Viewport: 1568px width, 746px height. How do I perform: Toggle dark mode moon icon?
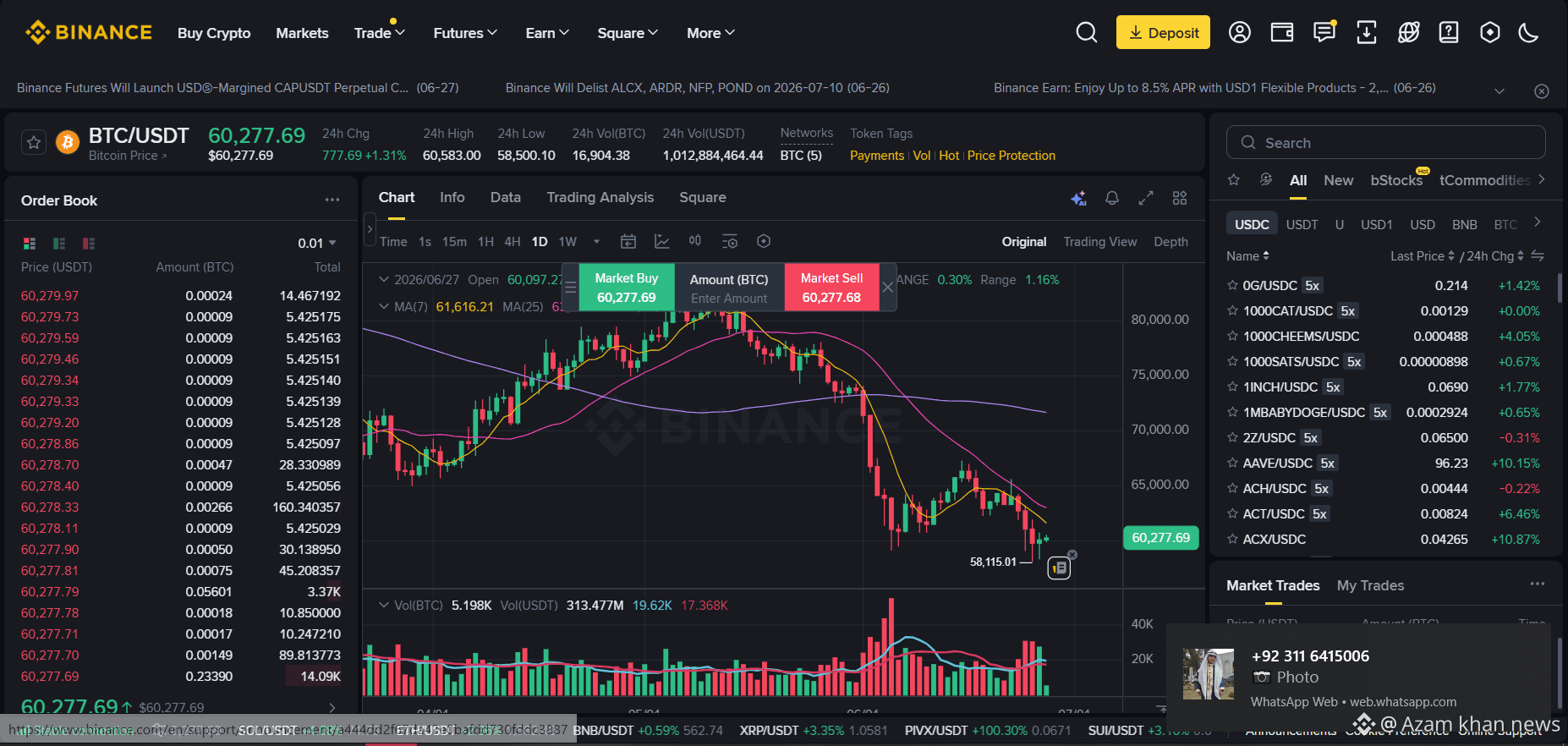click(x=1528, y=33)
